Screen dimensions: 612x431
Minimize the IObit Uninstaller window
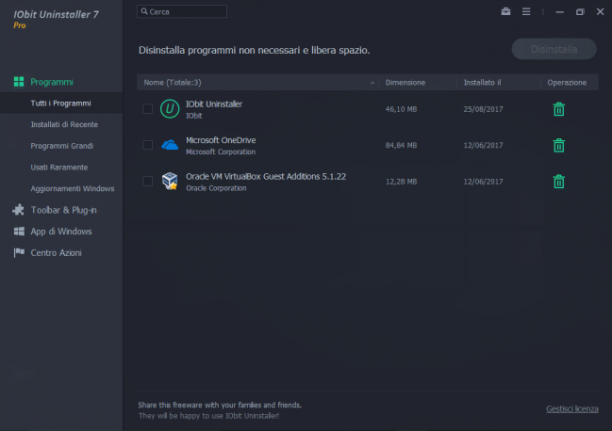560,12
